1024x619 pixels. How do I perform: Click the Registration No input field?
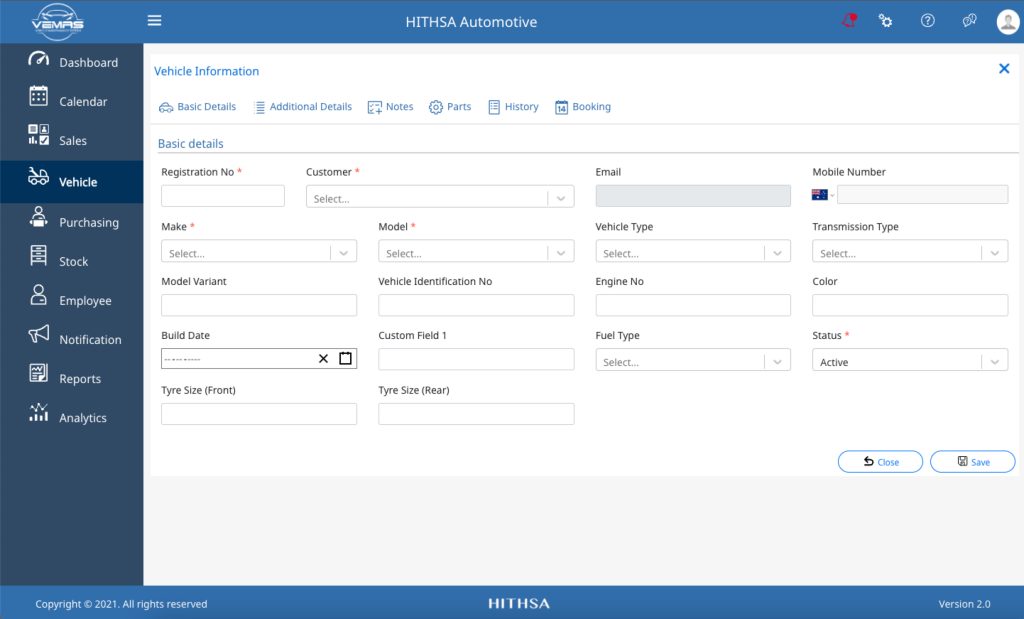click(x=223, y=196)
